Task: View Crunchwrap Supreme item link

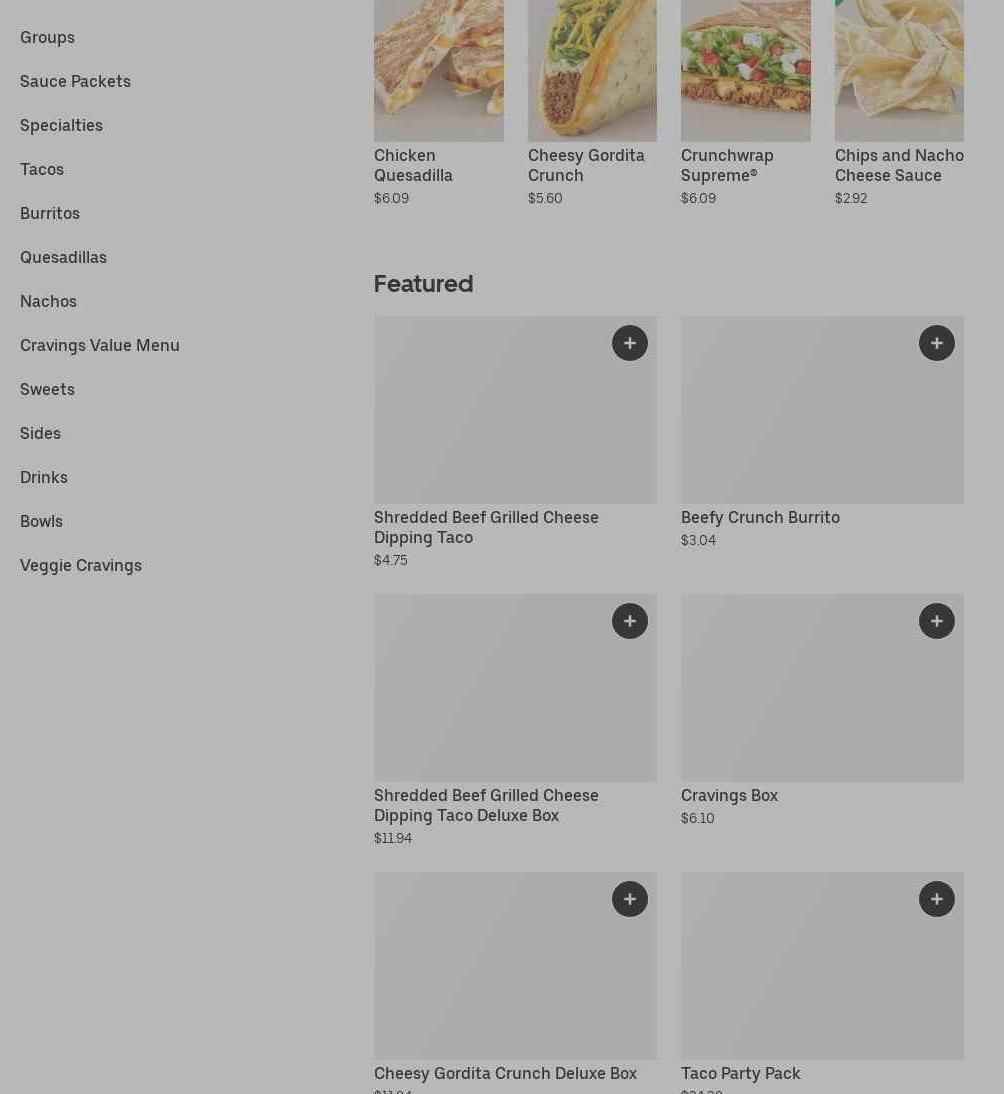Action: (727, 165)
